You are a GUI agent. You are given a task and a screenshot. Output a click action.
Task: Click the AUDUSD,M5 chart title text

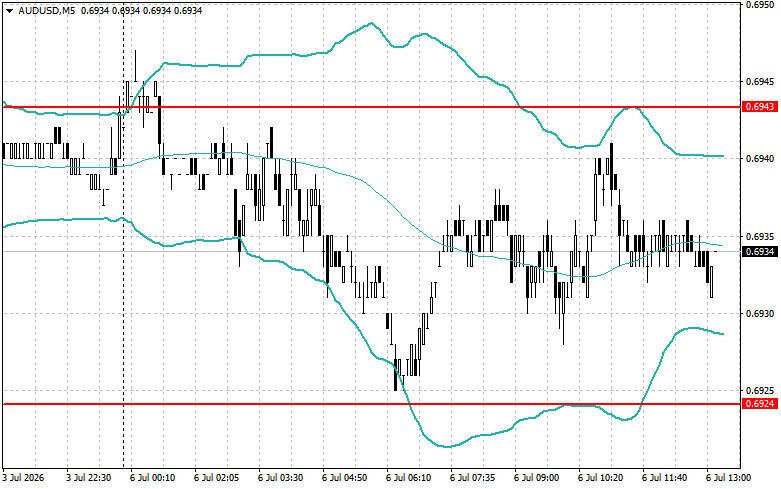[47, 10]
